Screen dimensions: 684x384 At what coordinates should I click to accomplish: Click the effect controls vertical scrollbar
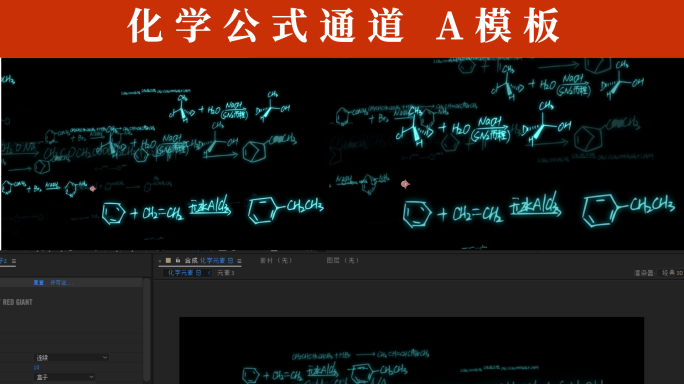coord(147,329)
